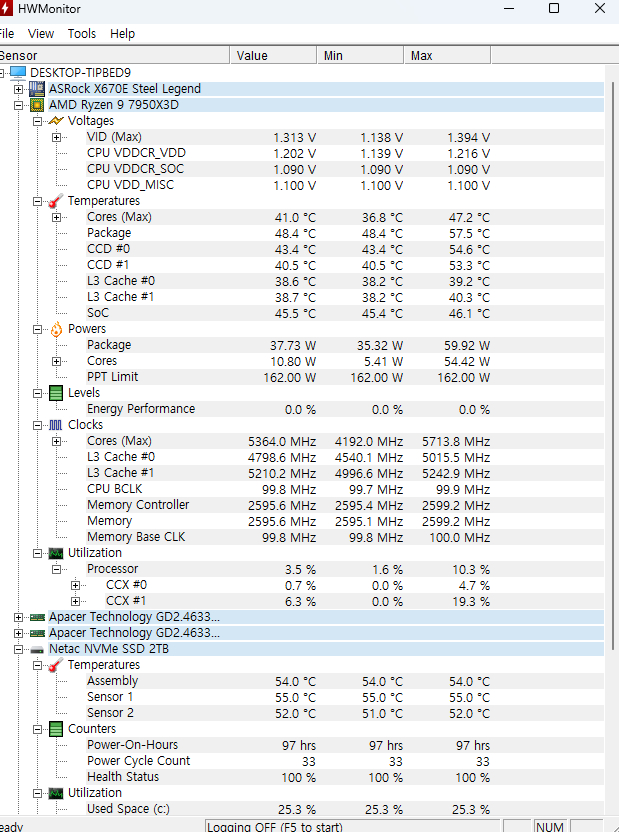Expand the ASRock X670E Steel Legend node
619x832 pixels.
pyautogui.click(x=19, y=89)
